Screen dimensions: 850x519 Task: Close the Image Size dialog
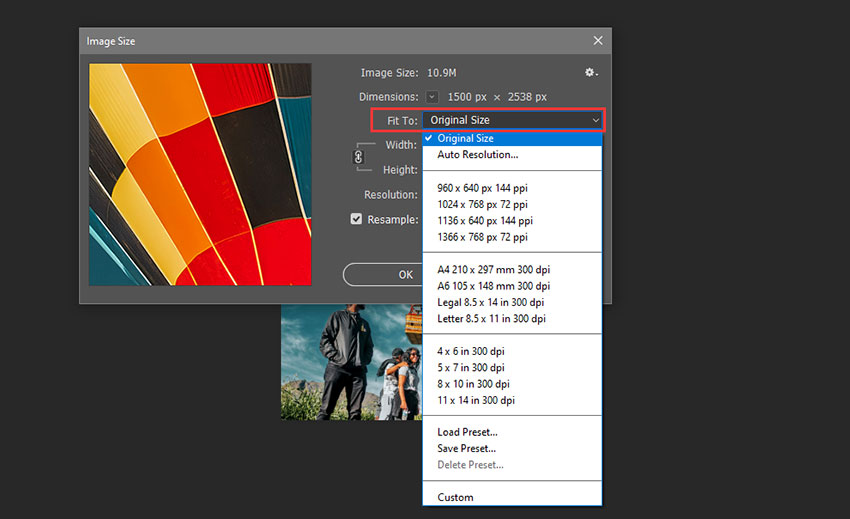click(x=598, y=41)
